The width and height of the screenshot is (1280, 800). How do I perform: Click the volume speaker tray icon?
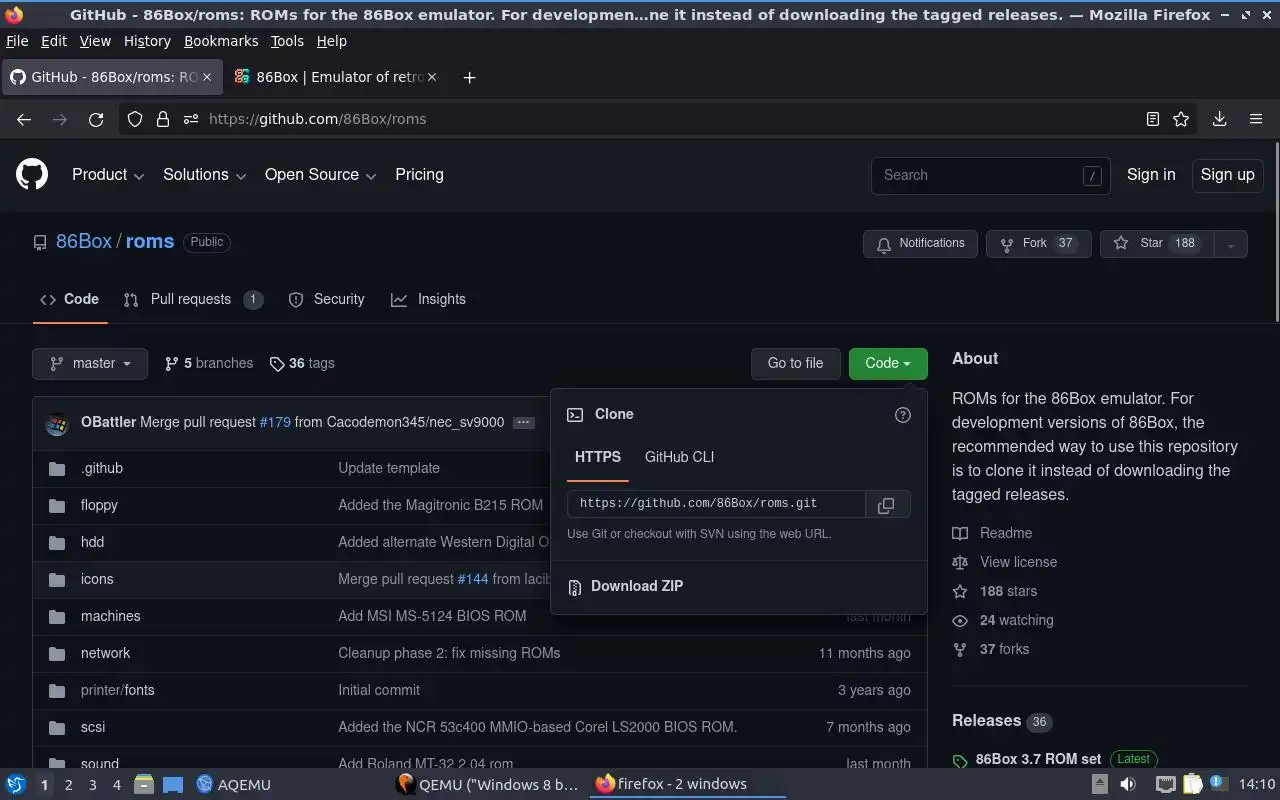1128,784
